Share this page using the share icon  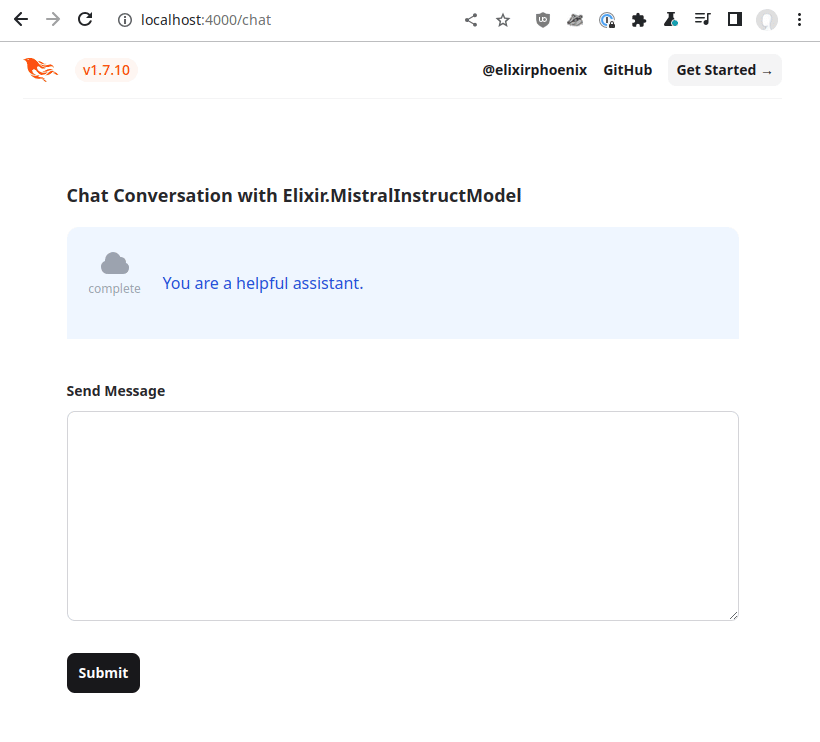click(x=471, y=20)
